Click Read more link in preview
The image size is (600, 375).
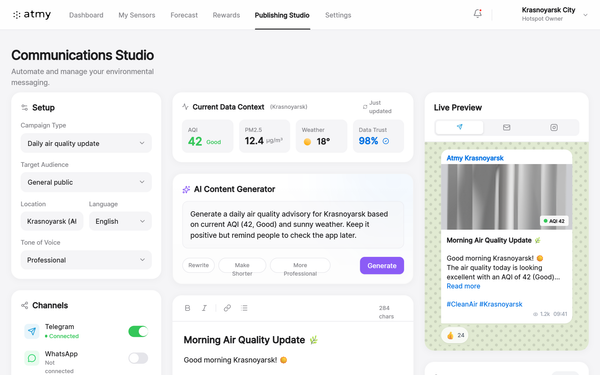[463, 286]
